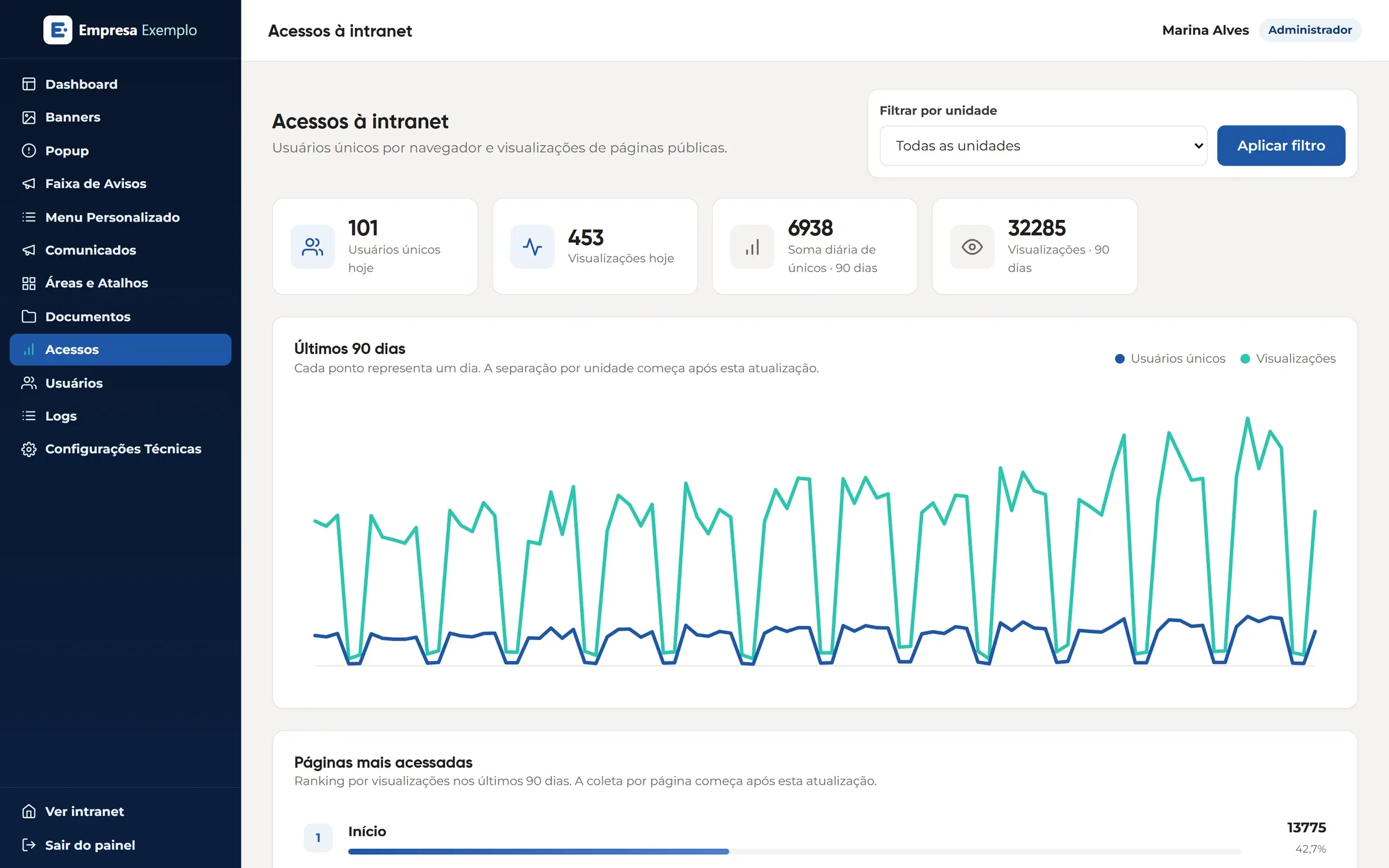The image size is (1389, 868).
Task: Click the Popup alert-circle icon
Action: click(x=29, y=150)
